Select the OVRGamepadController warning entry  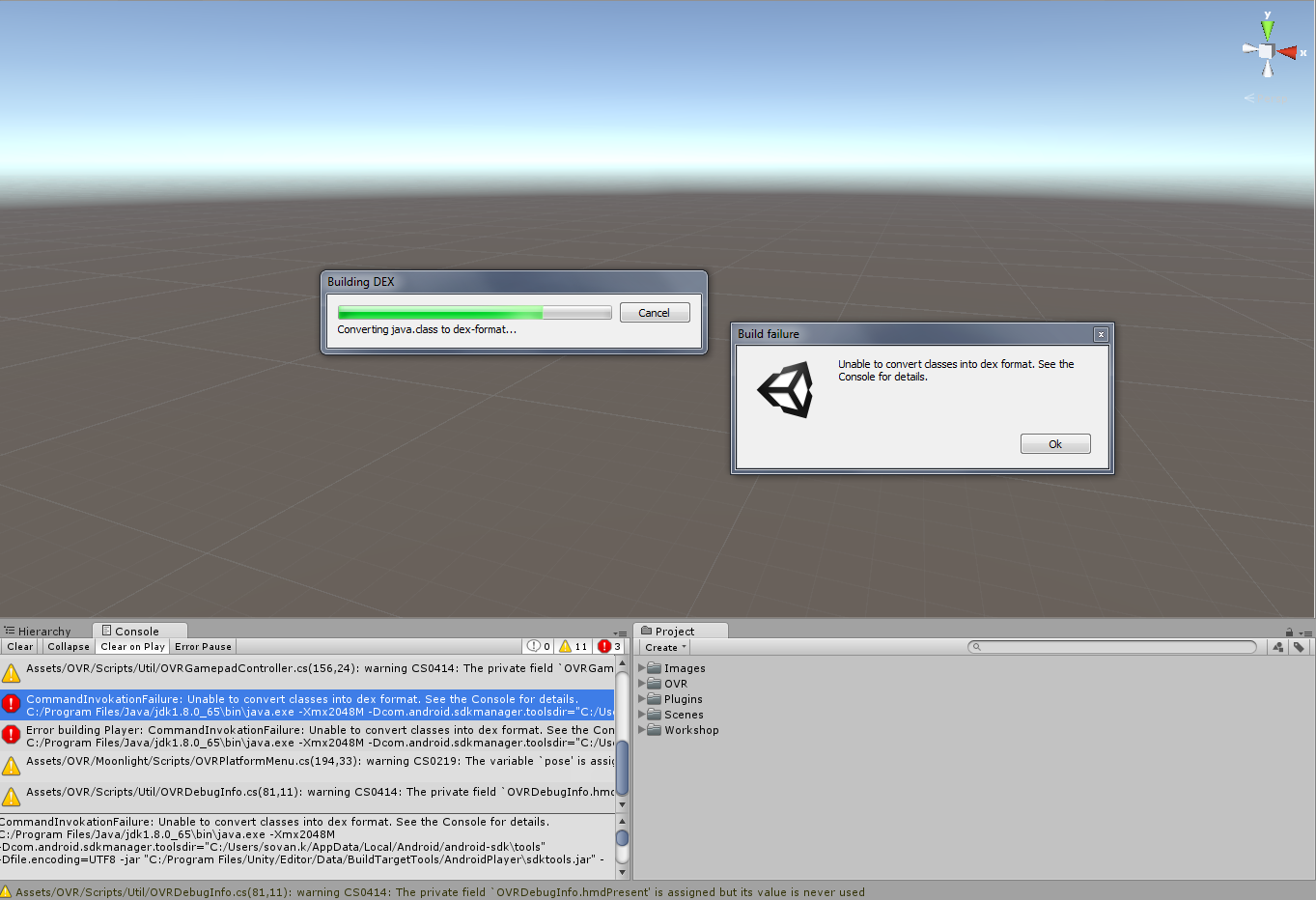click(x=307, y=672)
